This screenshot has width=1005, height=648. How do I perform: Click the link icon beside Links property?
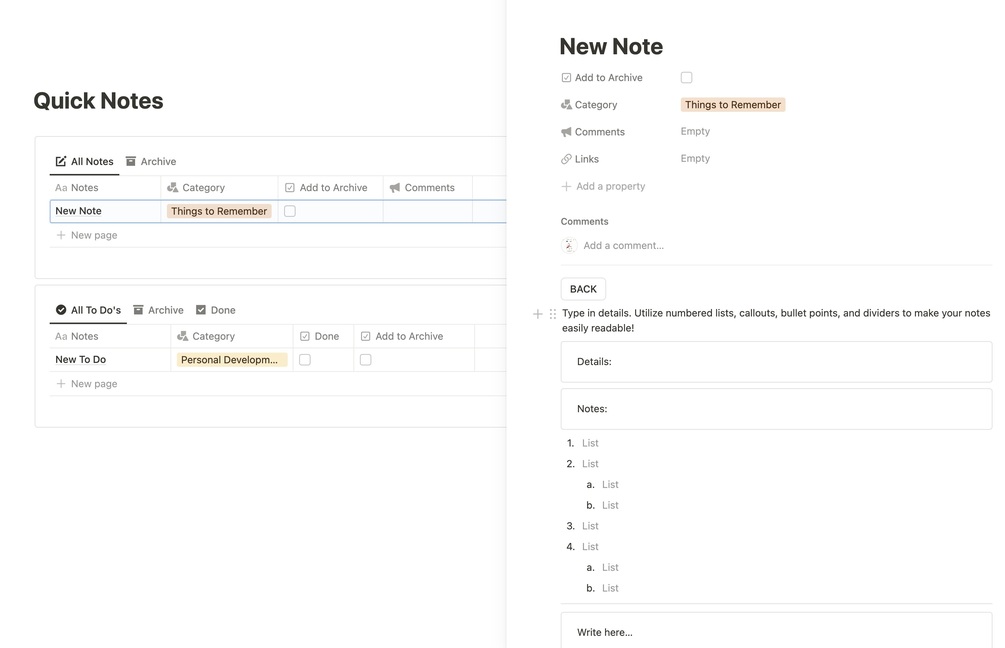[x=566, y=159]
